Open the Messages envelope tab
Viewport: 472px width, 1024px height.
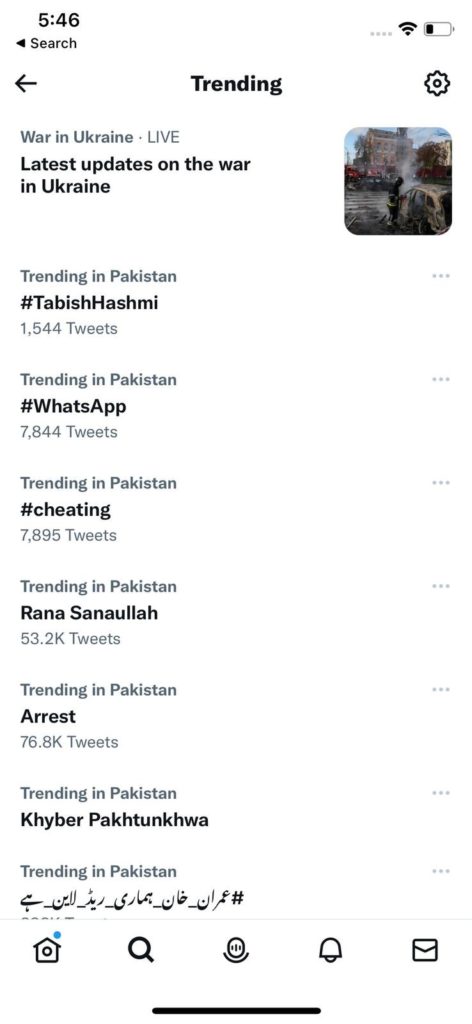[425, 950]
